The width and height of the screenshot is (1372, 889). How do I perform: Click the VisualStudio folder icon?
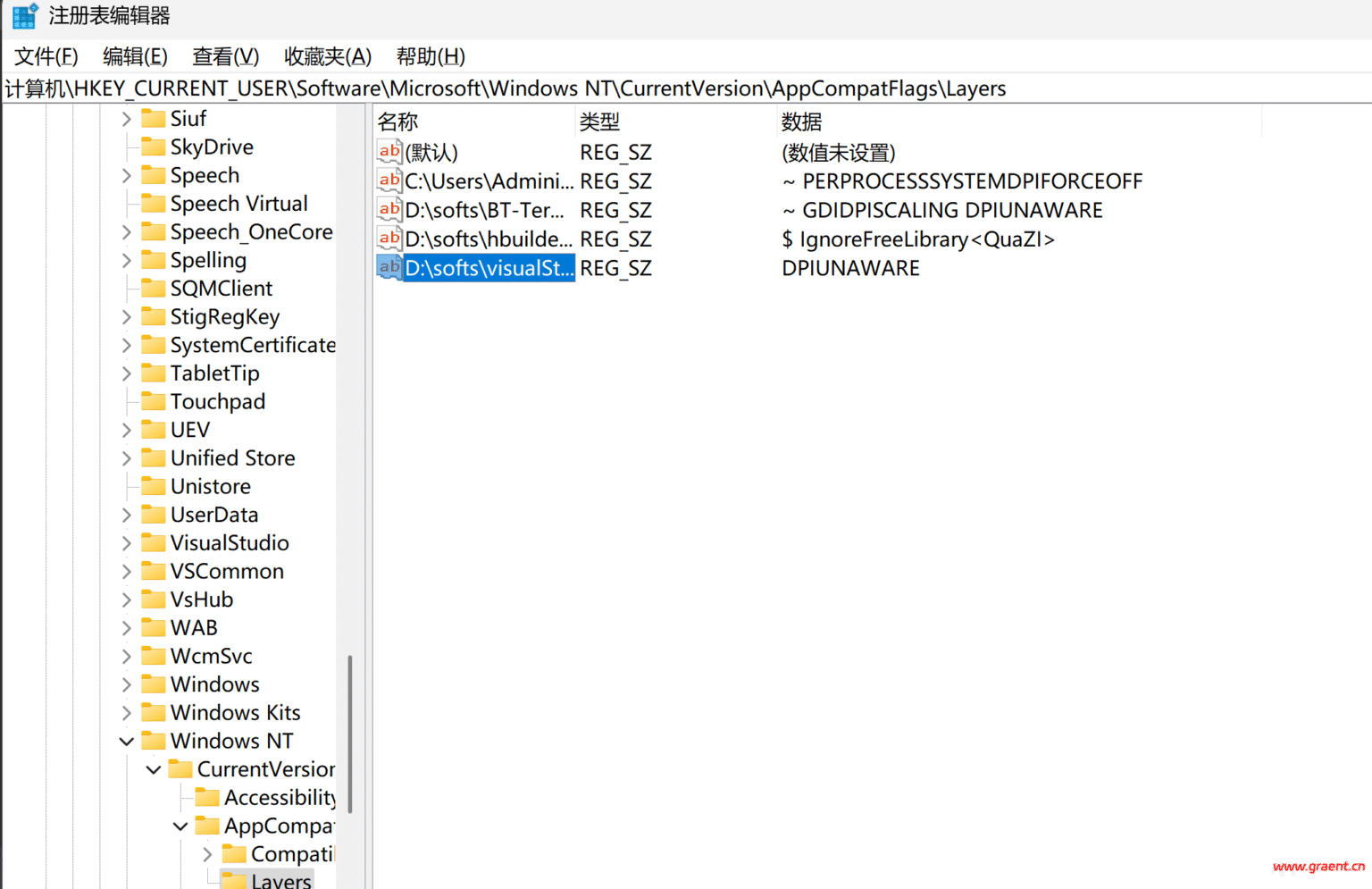(x=153, y=542)
